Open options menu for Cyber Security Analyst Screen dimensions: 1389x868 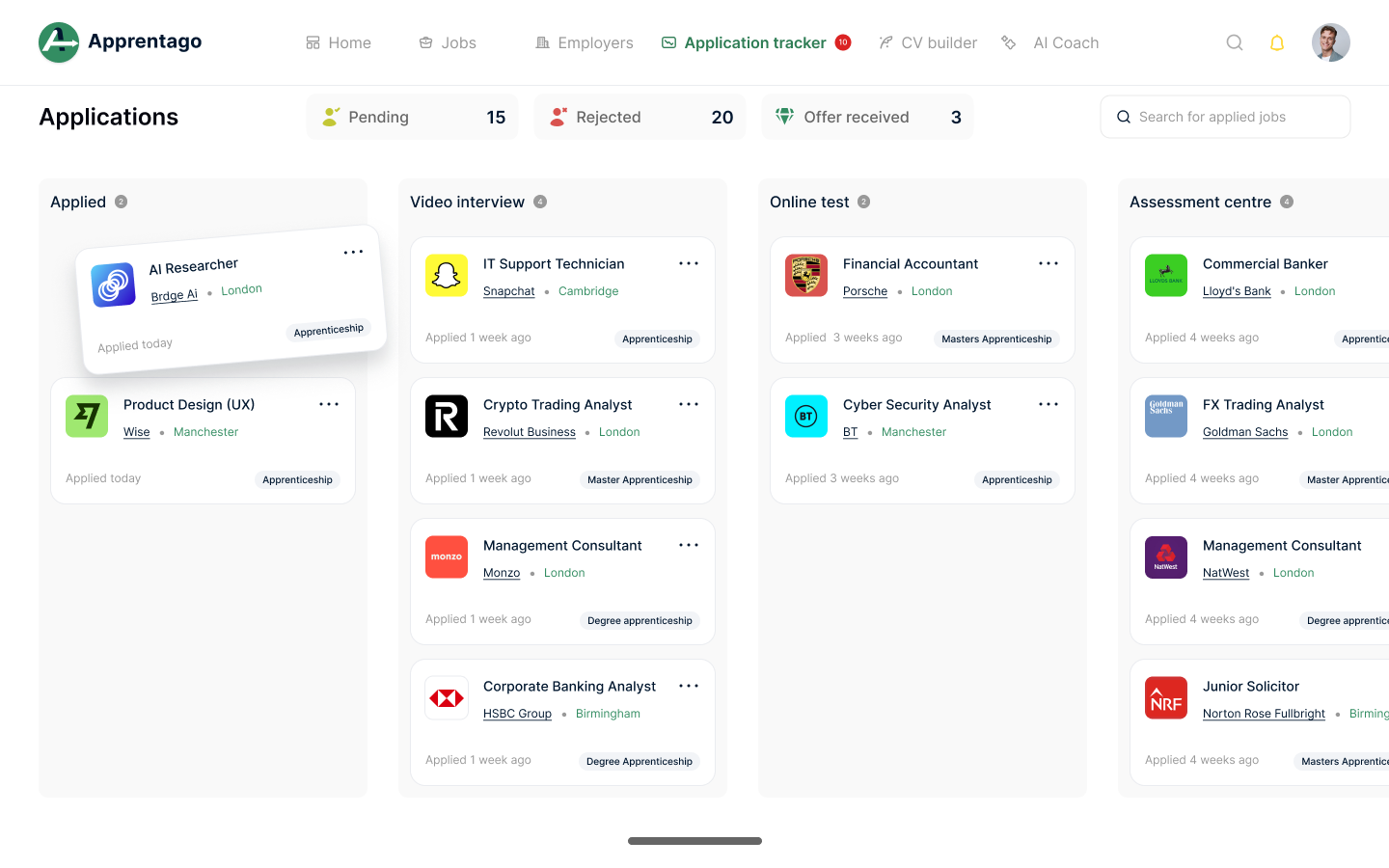click(1049, 404)
